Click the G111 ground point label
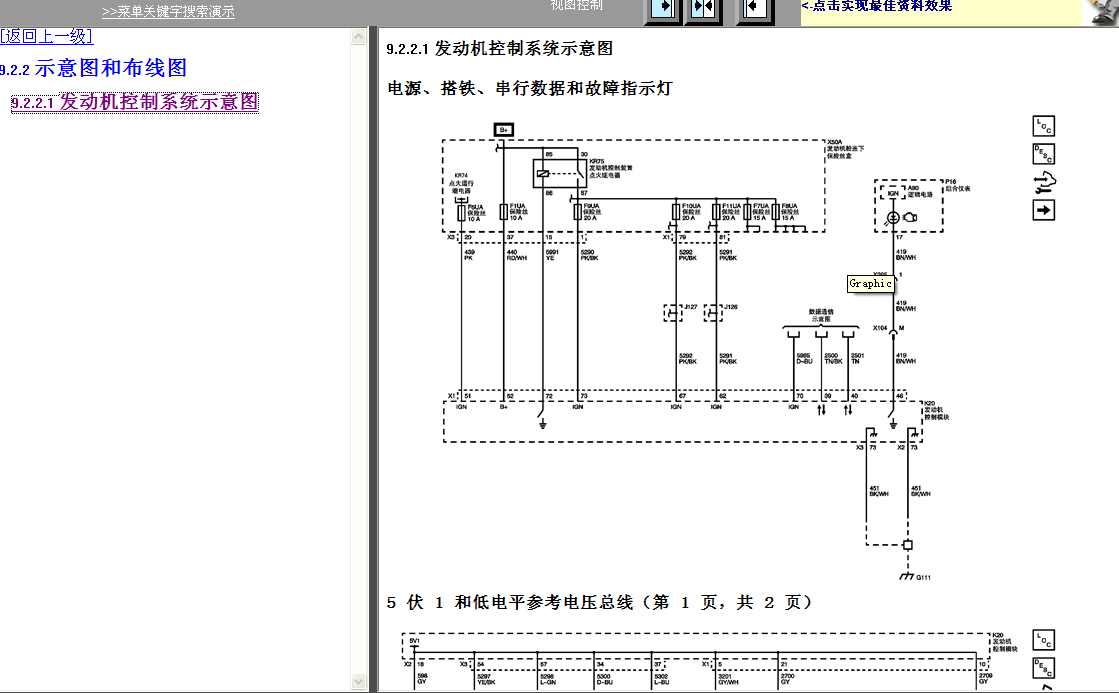Viewport: 1119px width, 693px height. 923,577
